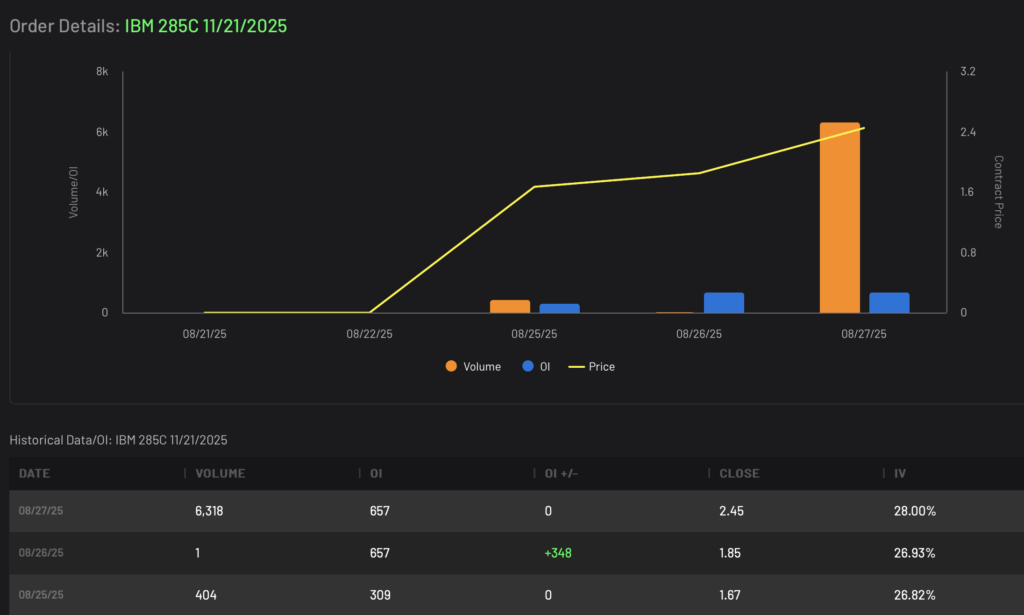This screenshot has width=1024, height=615.
Task: Toggle the Price legend item
Action: [592, 367]
